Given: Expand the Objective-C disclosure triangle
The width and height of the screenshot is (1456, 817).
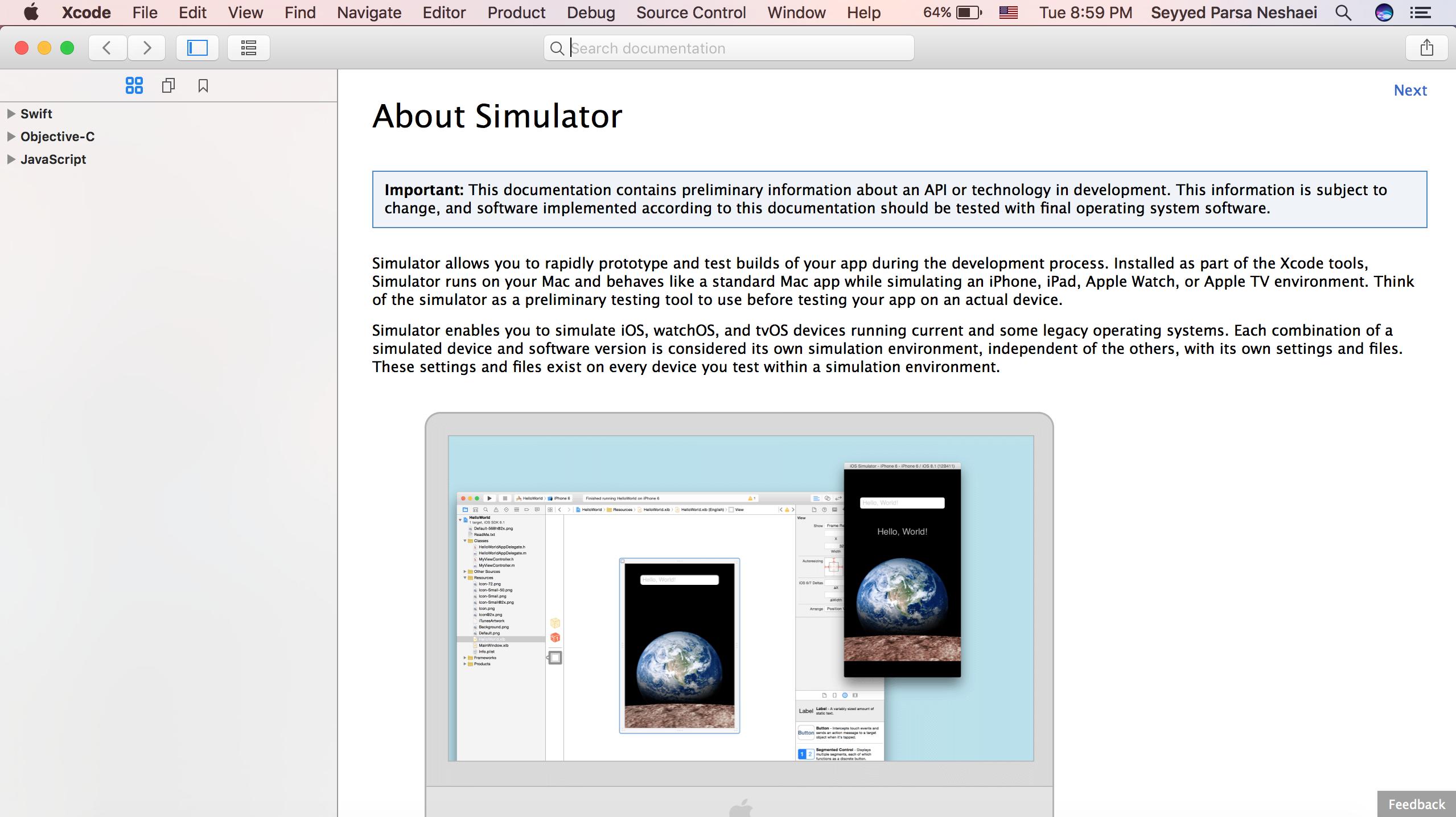Looking at the screenshot, I should click(x=11, y=137).
